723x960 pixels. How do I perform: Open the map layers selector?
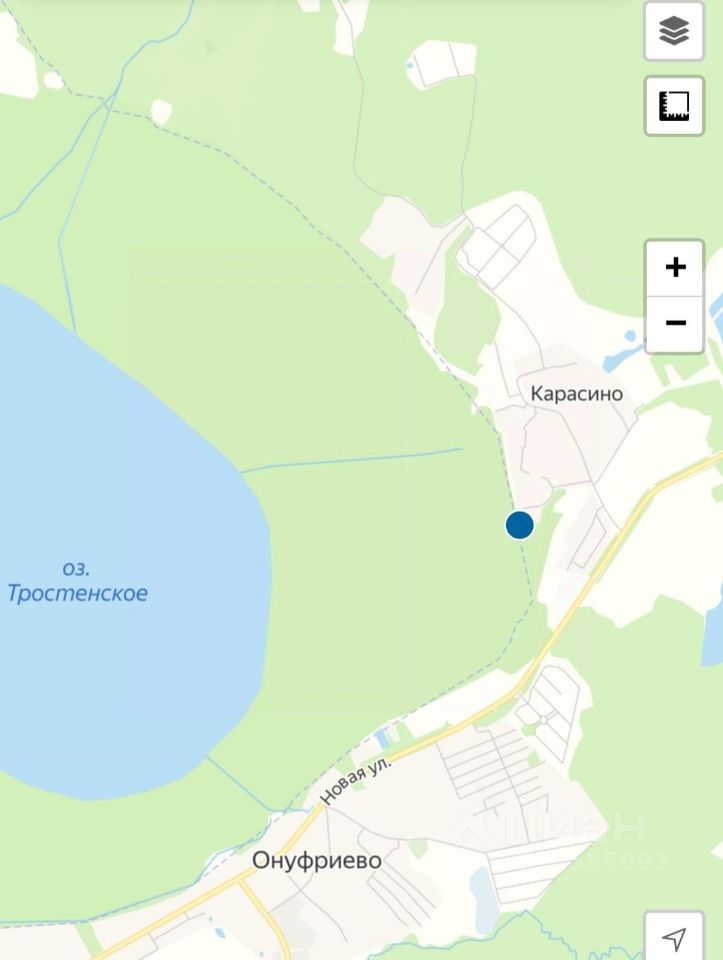tap(674, 31)
